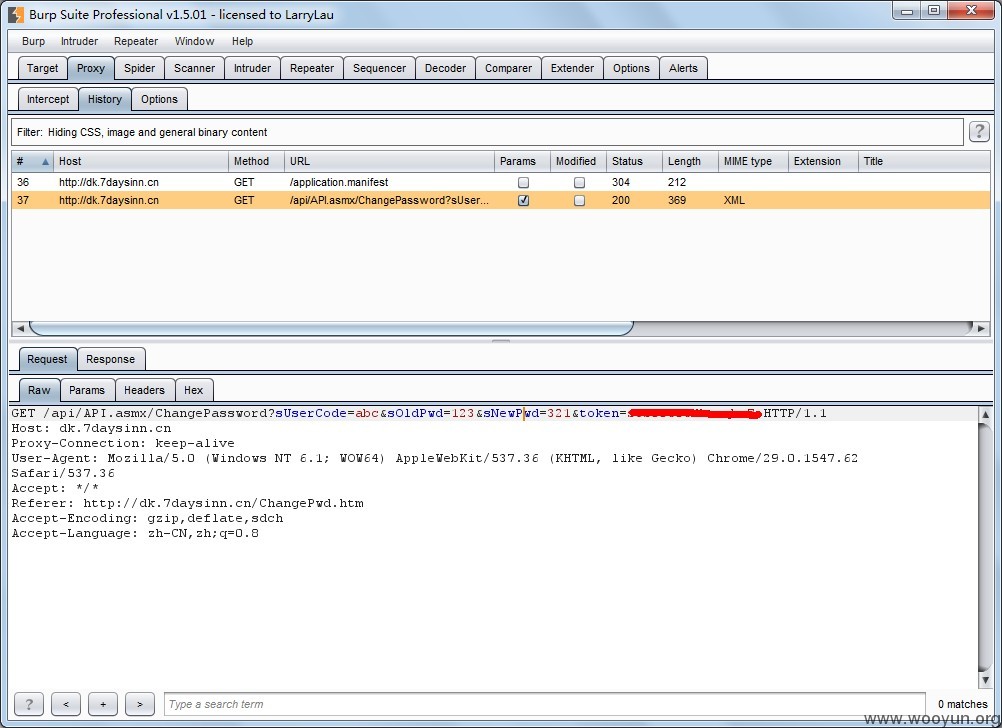1002x728 pixels.
Task: Open the Window menu
Action: click(194, 41)
